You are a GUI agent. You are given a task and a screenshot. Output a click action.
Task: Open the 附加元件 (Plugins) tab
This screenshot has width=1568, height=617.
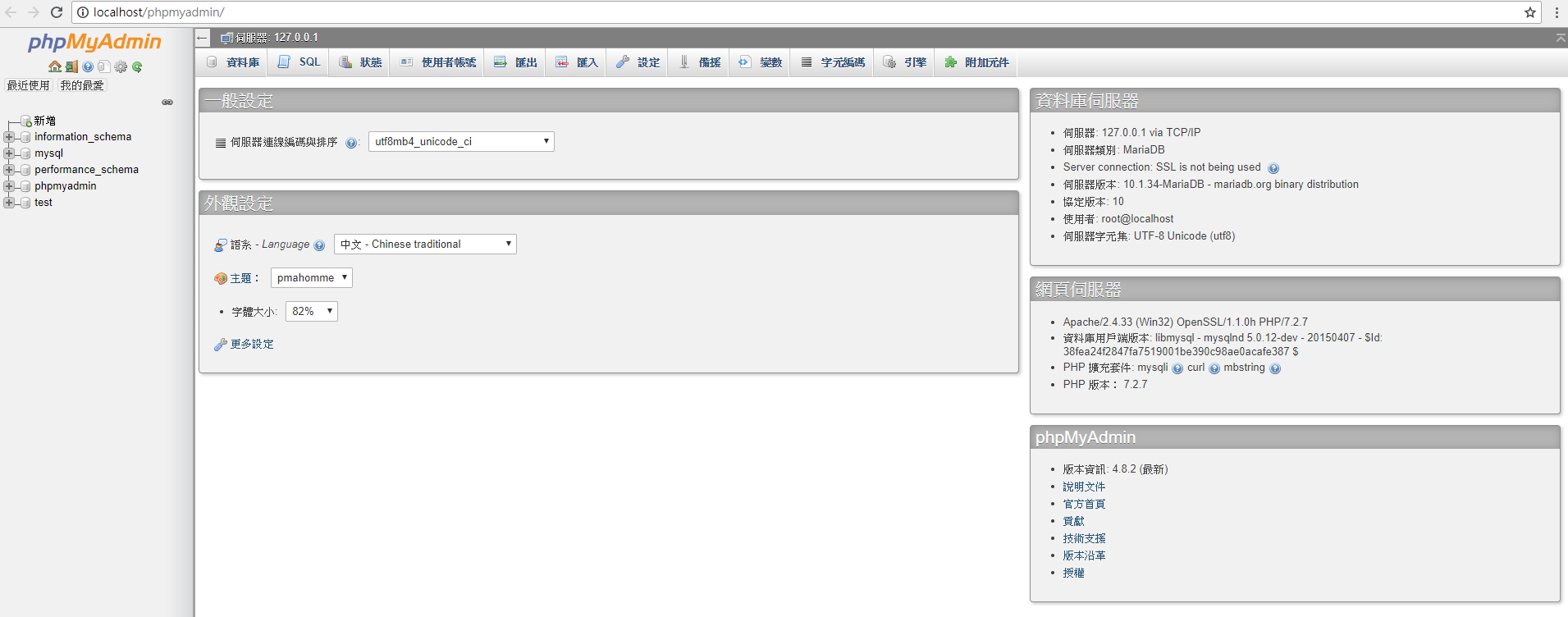tap(976, 62)
